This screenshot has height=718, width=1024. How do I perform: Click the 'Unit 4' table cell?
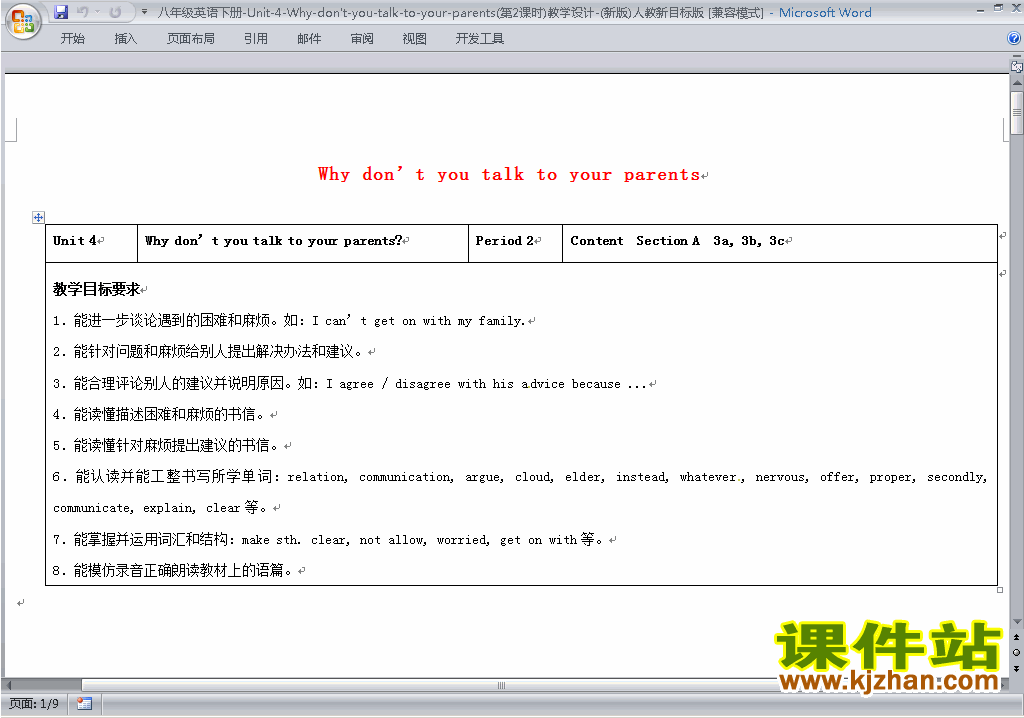tap(91, 244)
